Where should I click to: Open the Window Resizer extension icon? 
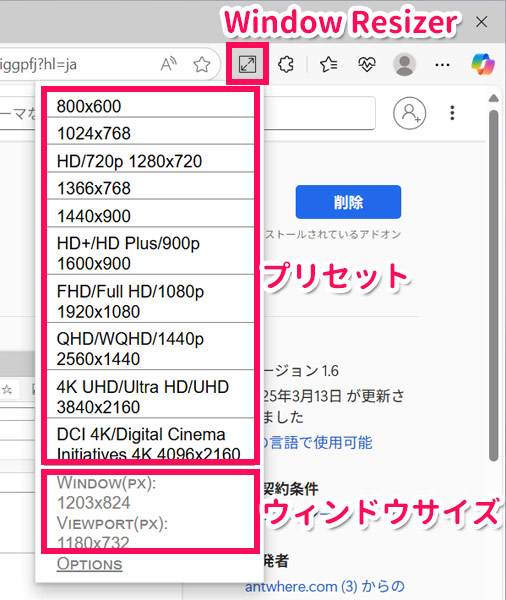247,64
